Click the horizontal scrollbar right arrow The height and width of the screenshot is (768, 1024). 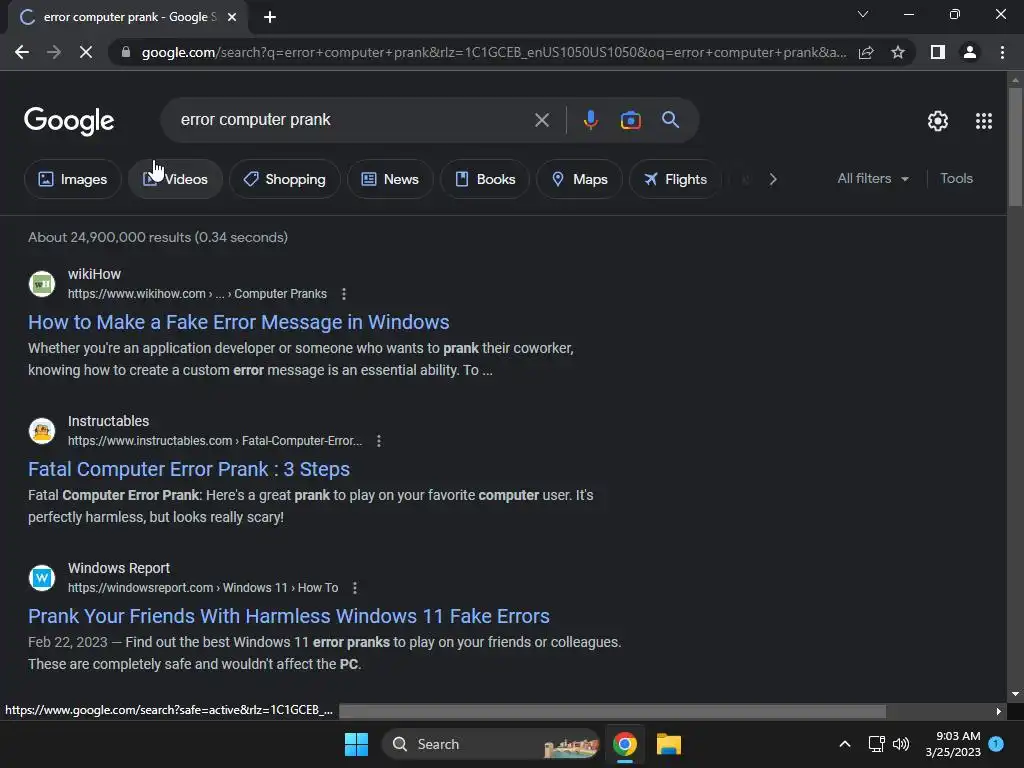(x=999, y=711)
